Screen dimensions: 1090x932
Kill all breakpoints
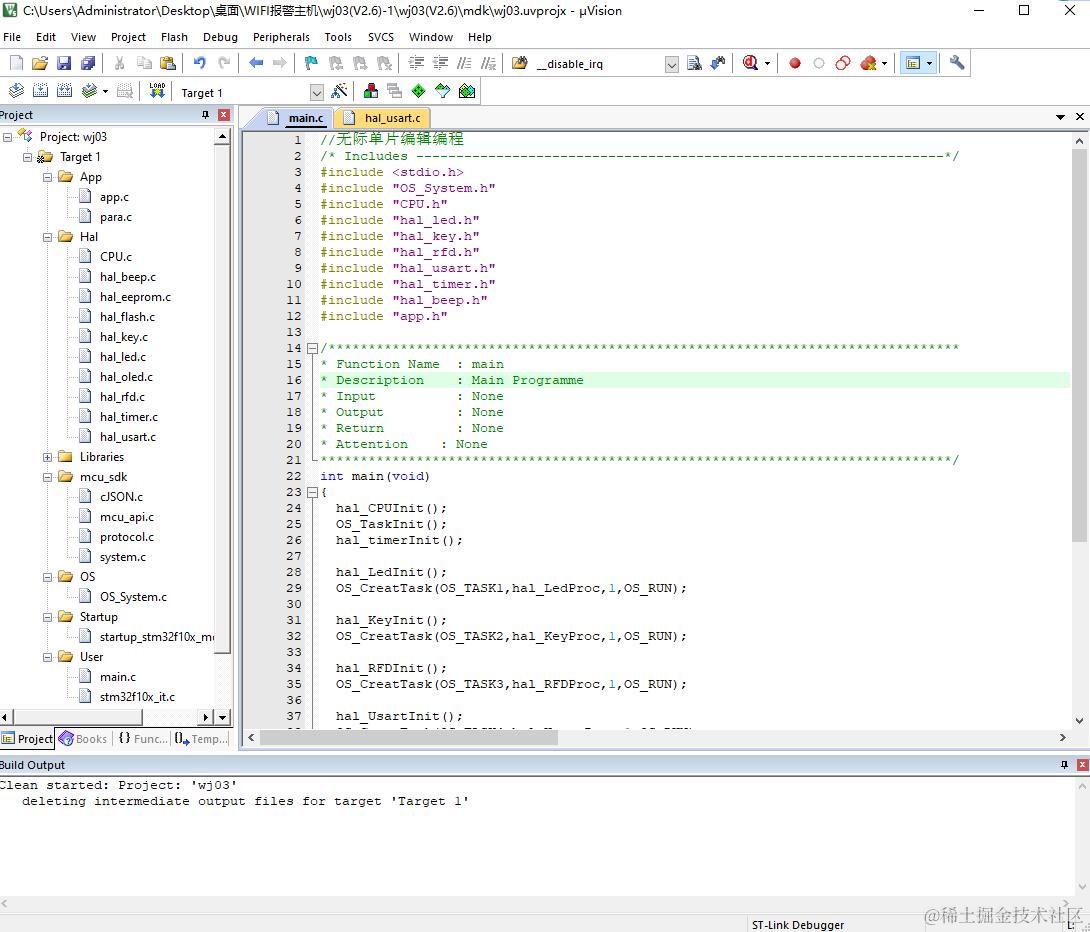pyautogui.click(x=868, y=63)
